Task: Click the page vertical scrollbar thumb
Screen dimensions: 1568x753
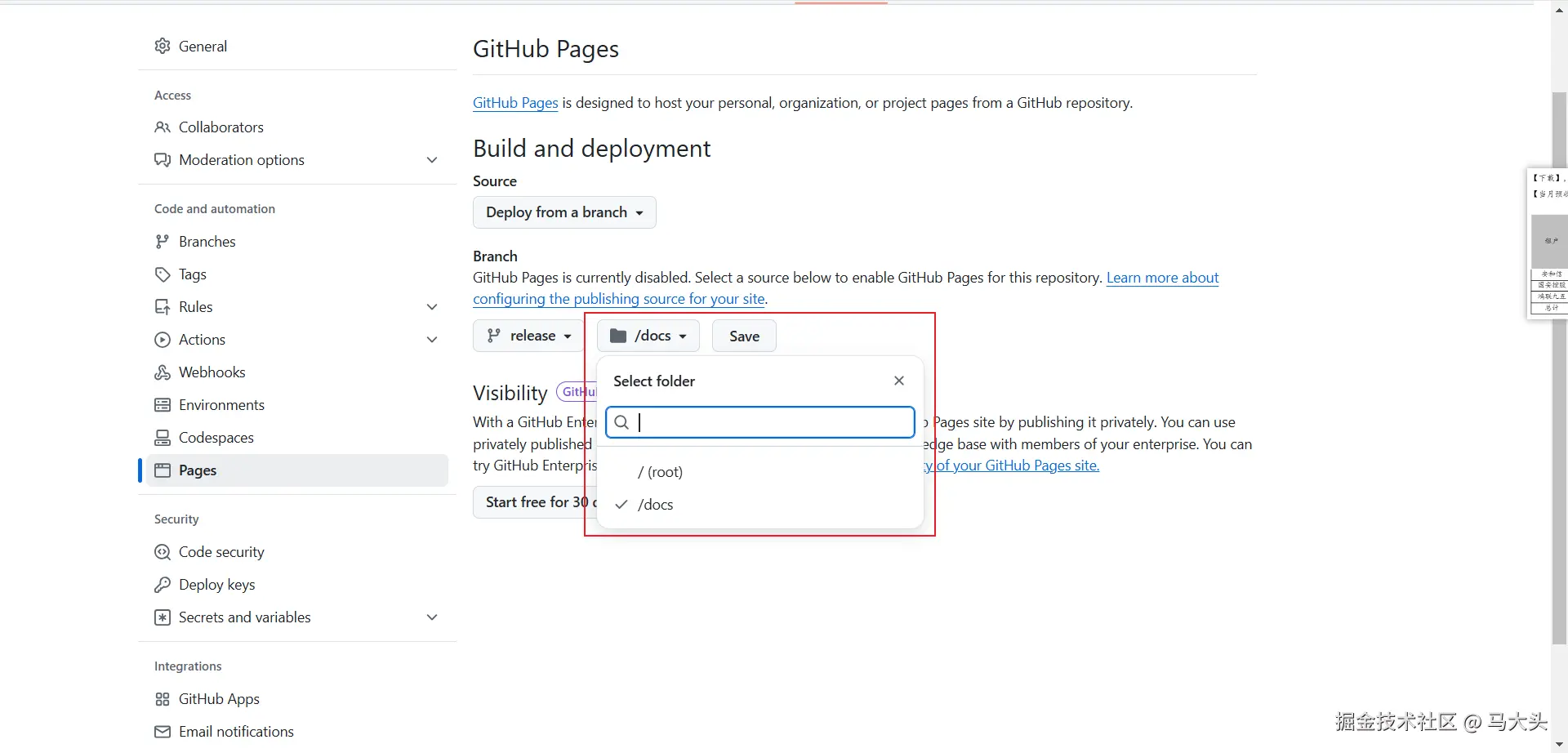Action: click(x=1559, y=368)
